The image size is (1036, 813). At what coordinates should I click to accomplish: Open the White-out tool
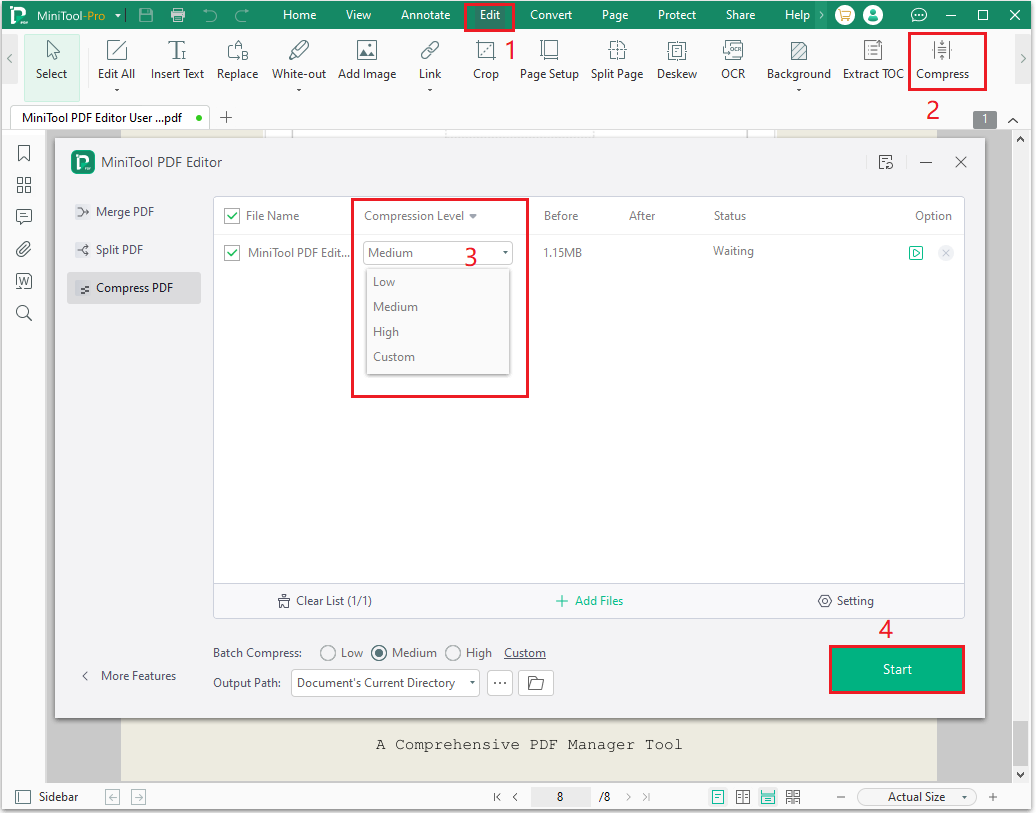[x=298, y=60]
